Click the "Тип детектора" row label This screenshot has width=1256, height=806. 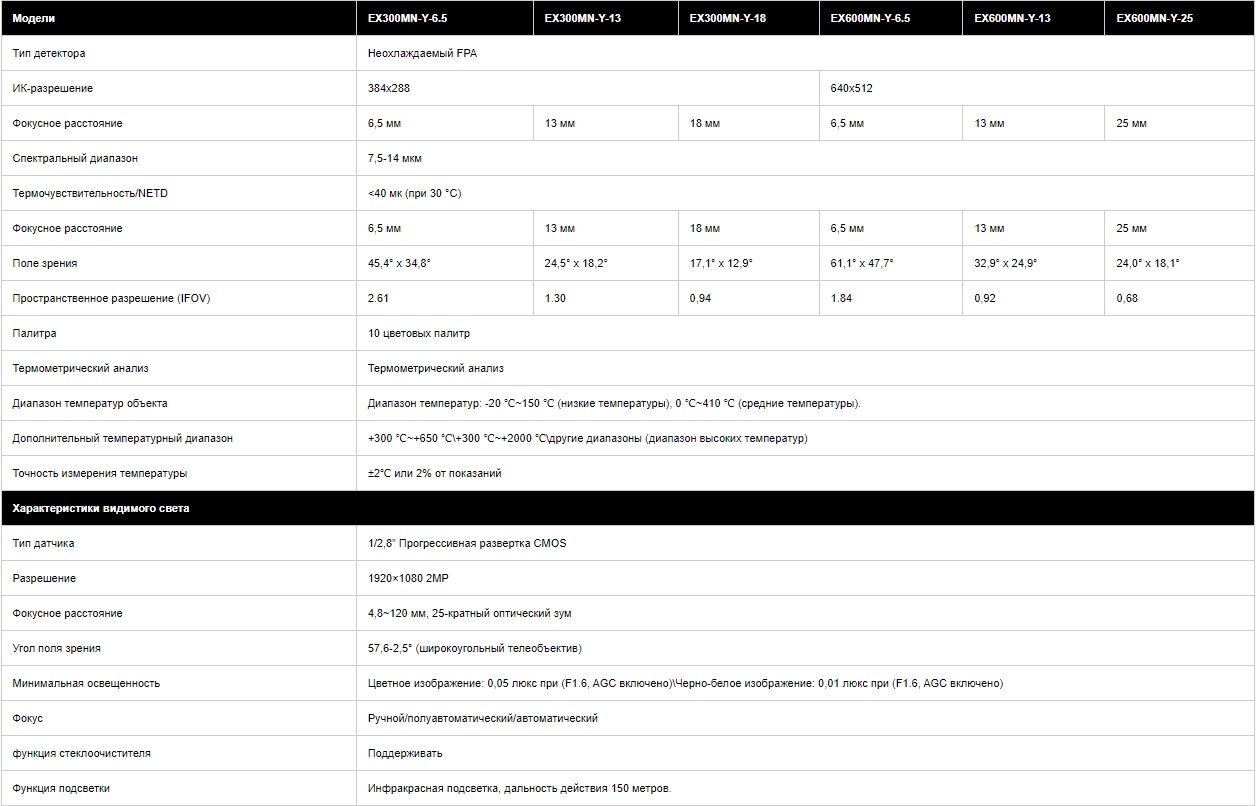(49, 53)
